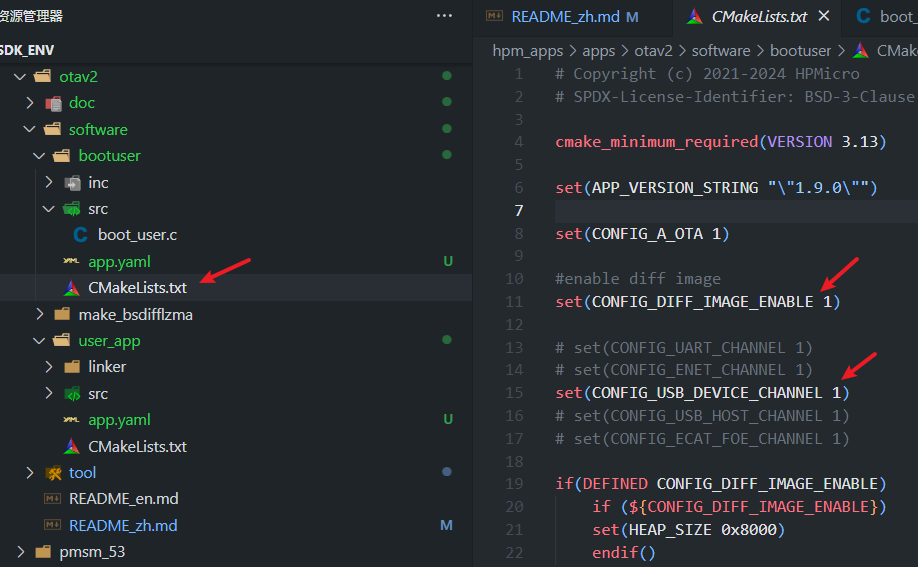
Task: Click the set(HEAP_SIZE 0x8000) line
Action: 688,530
